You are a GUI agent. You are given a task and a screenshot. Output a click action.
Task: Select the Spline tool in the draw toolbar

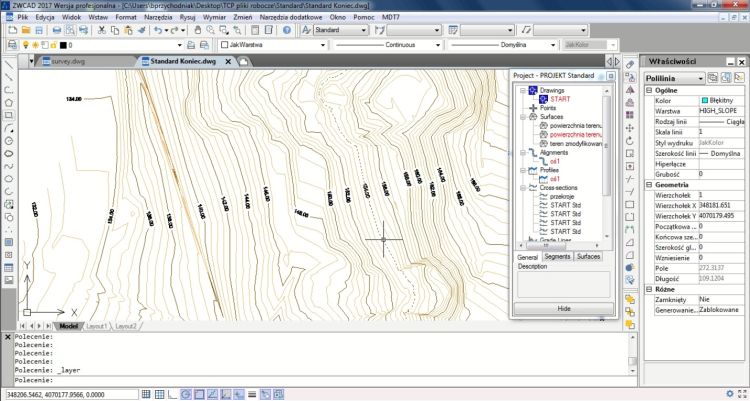(x=9, y=167)
